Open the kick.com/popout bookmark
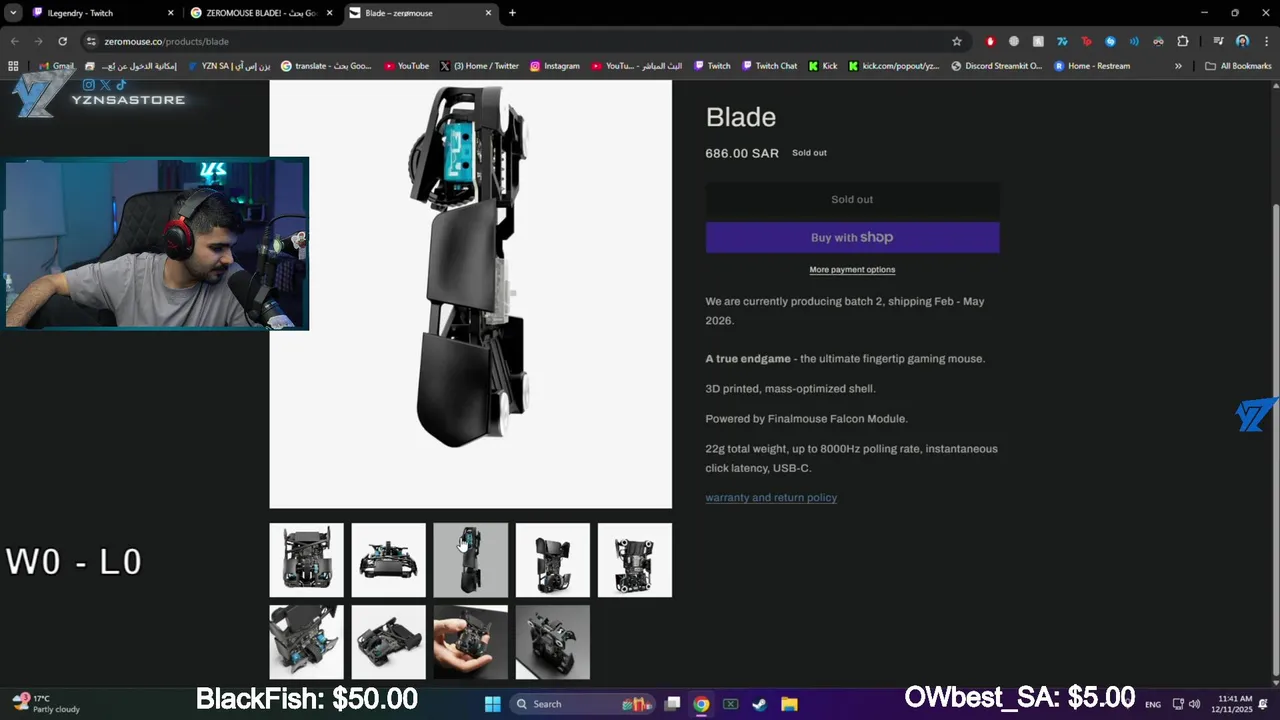 [893, 66]
